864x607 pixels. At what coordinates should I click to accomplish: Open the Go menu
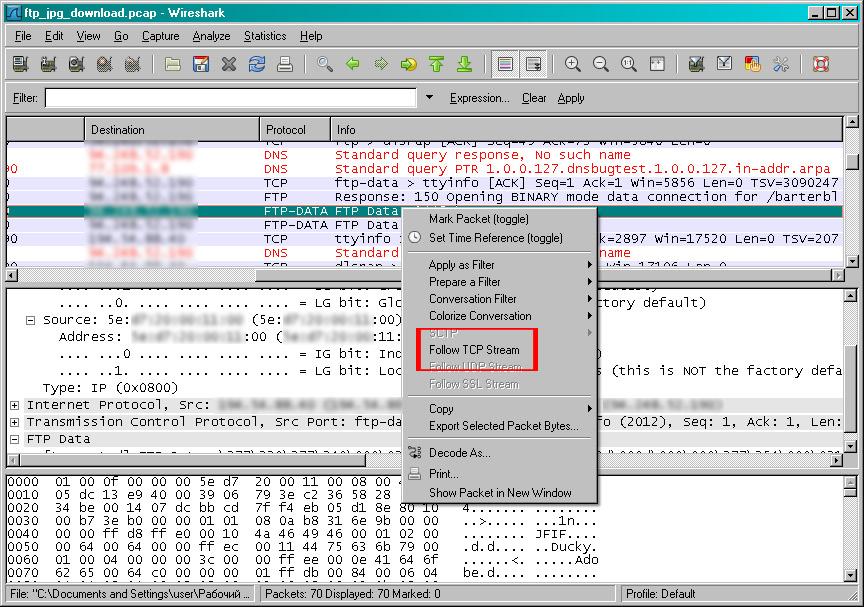pos(121,36)
